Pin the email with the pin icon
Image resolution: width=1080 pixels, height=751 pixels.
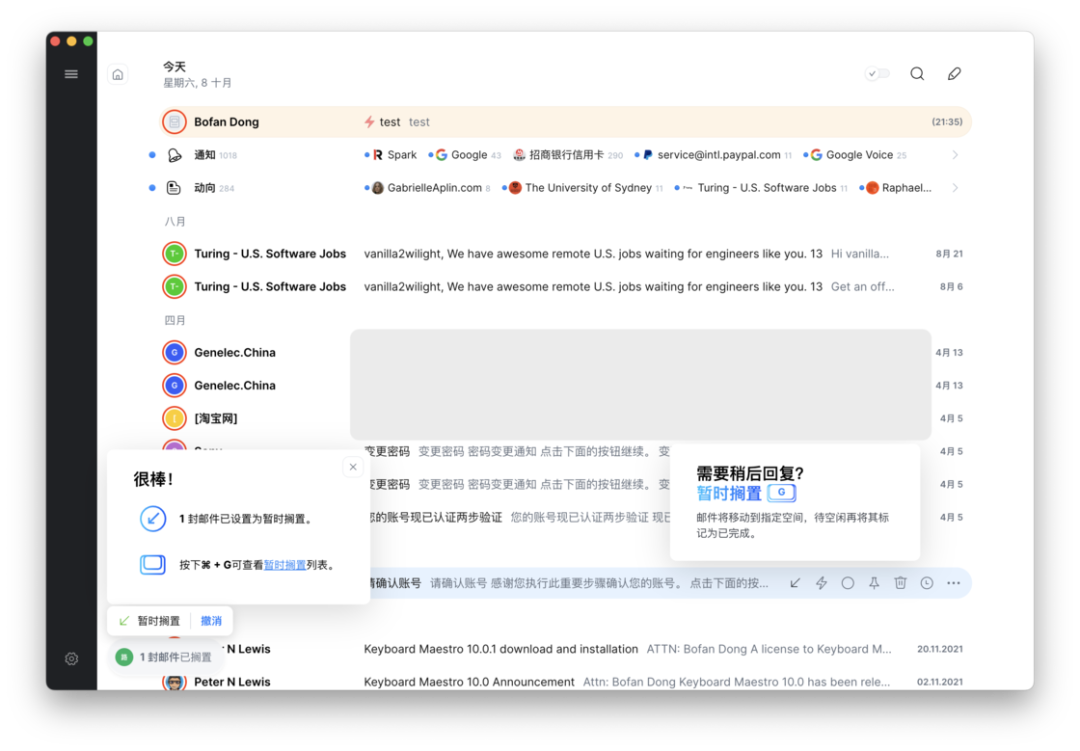[874, 584]
